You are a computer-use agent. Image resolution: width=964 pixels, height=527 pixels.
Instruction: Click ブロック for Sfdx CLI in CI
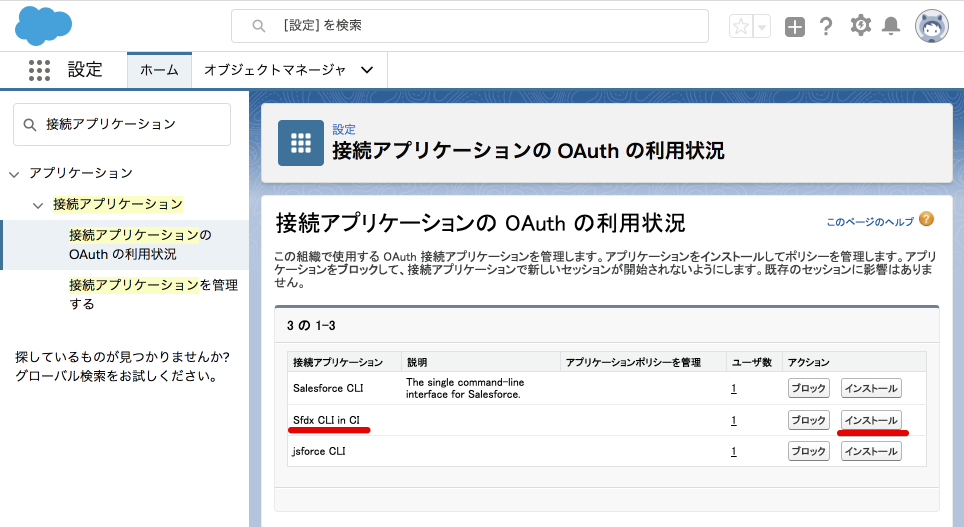pos(808,420)
